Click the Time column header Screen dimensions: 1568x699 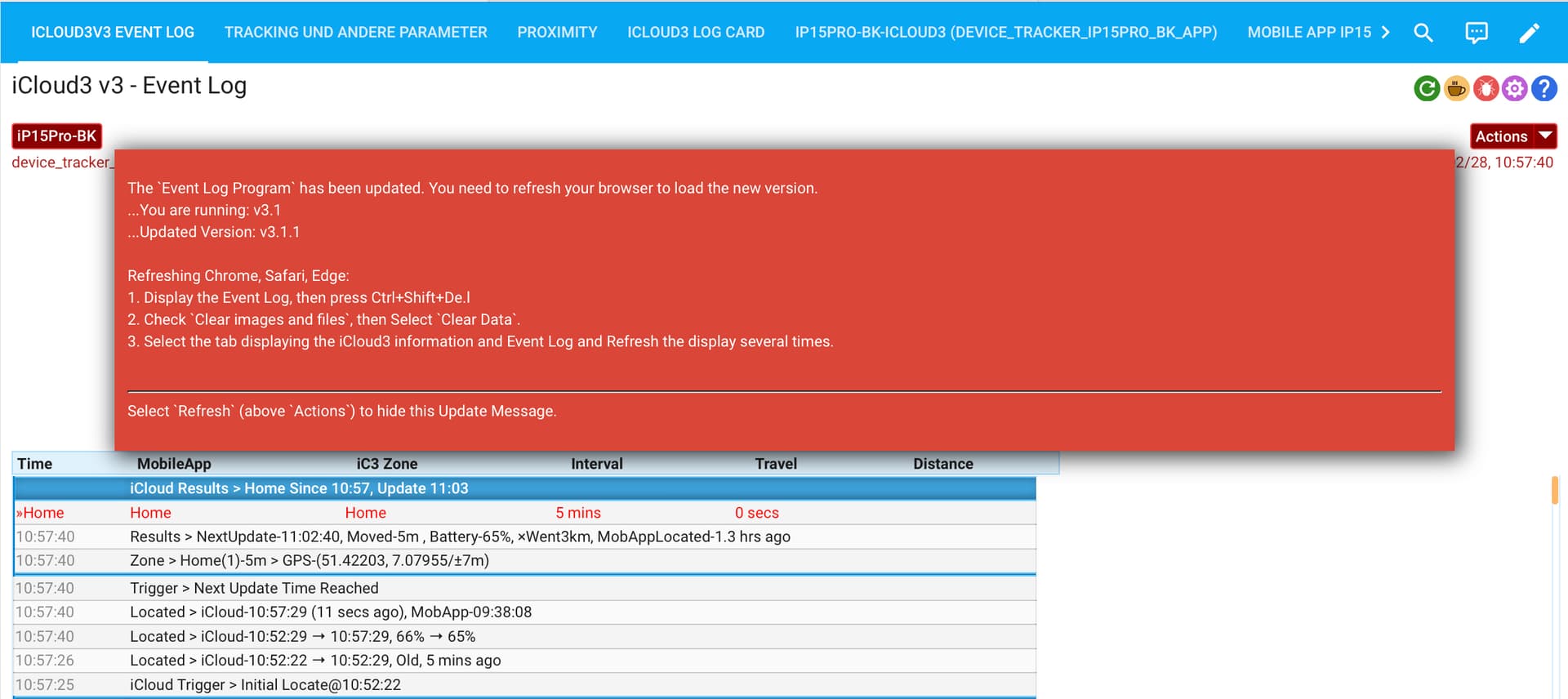point(35,464)
